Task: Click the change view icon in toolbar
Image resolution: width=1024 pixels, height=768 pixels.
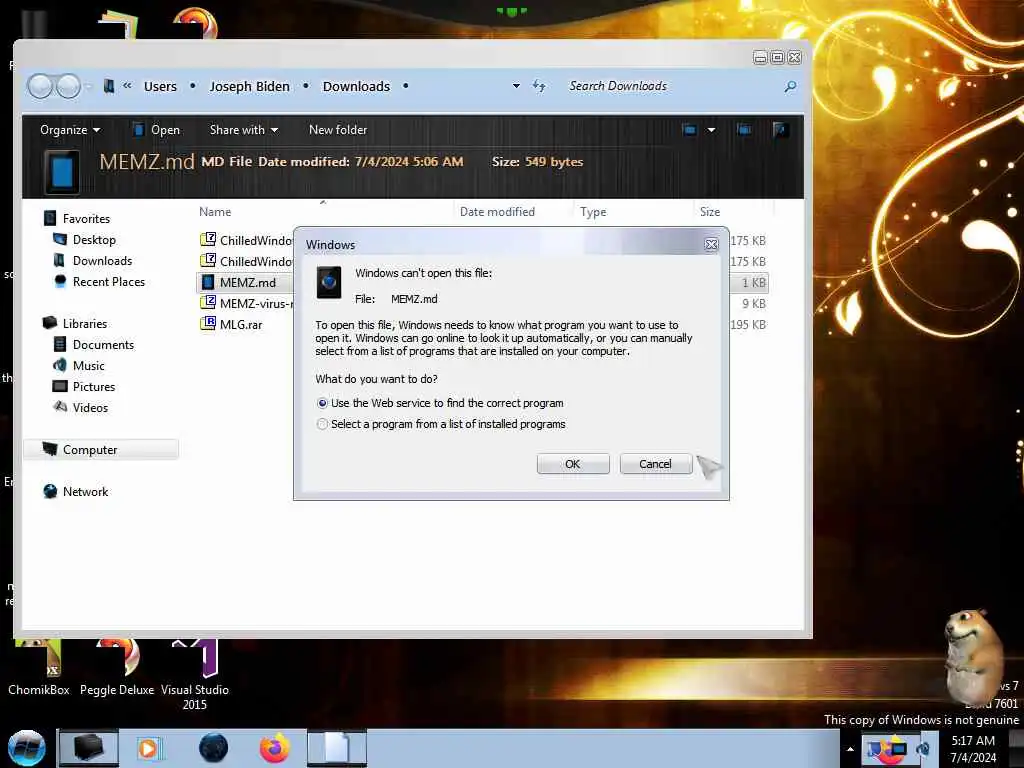Action: pos(690,129)
